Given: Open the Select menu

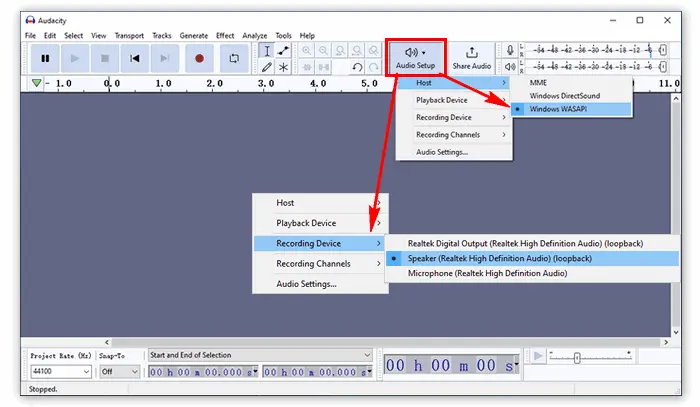Looking at the screenshot, I should click(73, 36).
